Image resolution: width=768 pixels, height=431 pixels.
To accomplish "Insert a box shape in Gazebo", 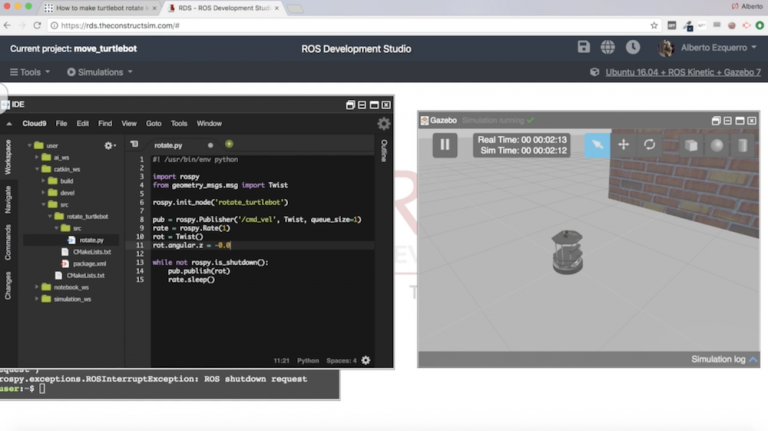I will coord(691,145).
